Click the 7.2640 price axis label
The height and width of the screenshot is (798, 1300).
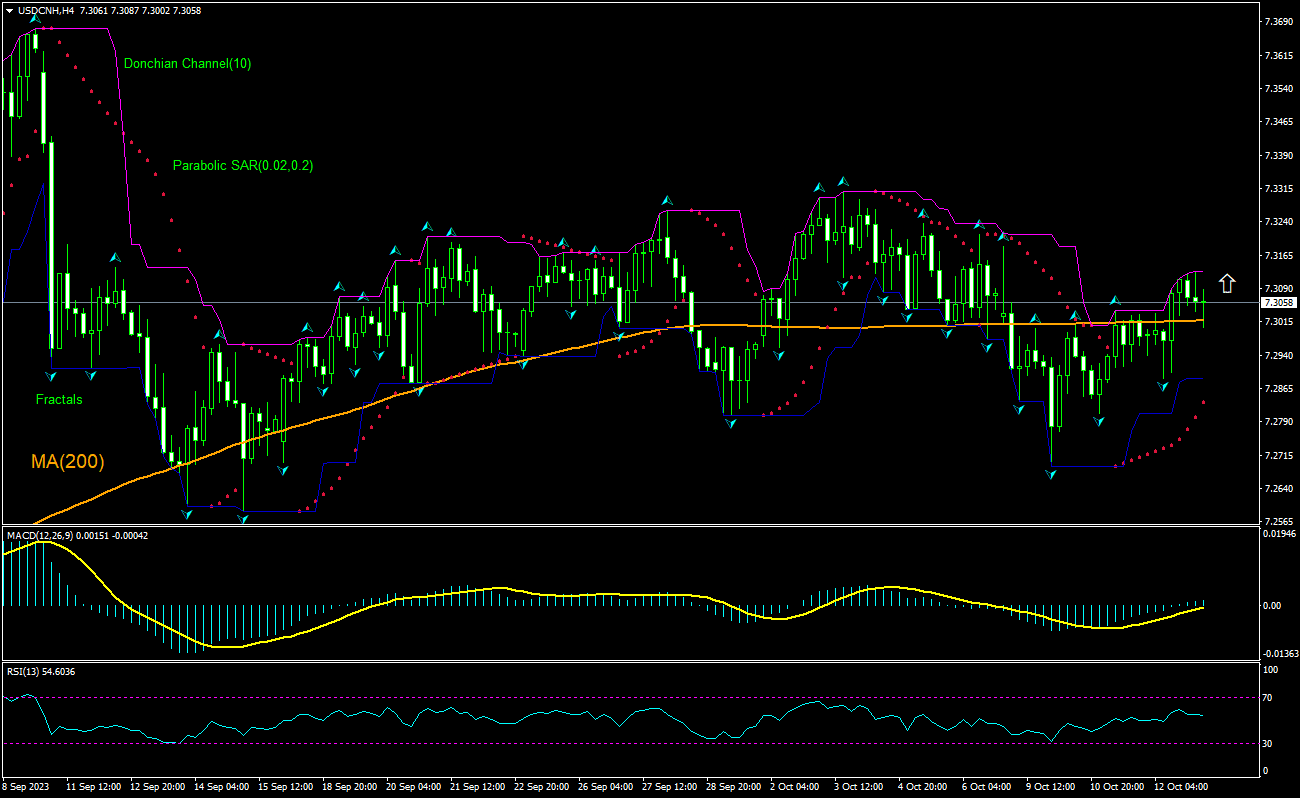(1278, 488)
